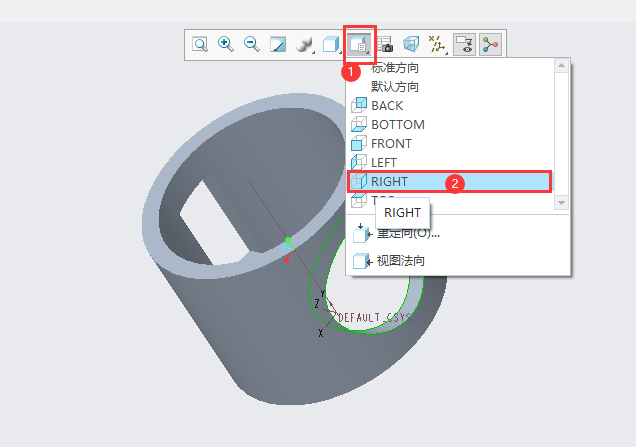Image resolution: width=636 pixels, height=447 pixels.
Task: Expand the datum display filters arrow
Action: (x=447, y=53)
